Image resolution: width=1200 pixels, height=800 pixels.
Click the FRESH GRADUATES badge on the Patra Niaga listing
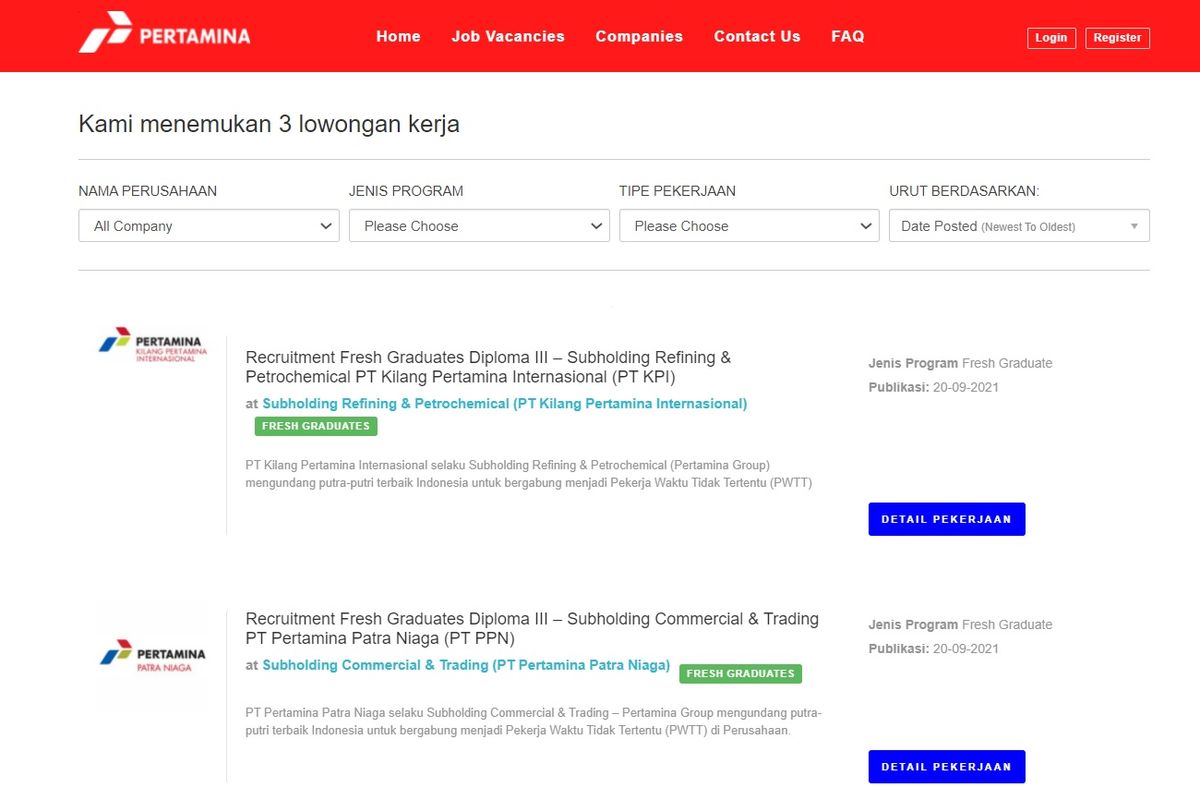(x=740, y=673)
